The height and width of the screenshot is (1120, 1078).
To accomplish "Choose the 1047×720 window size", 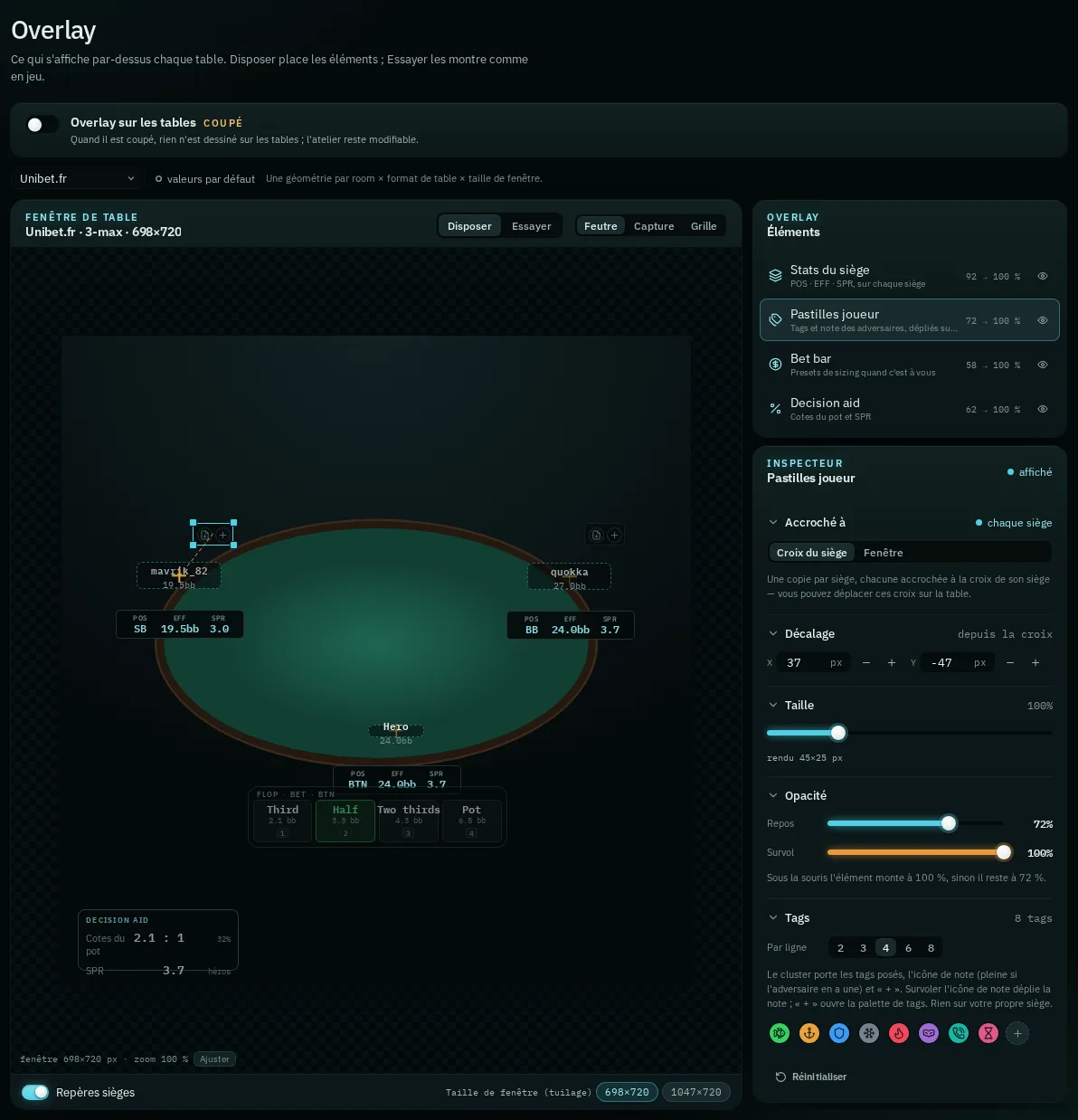I will (x=696, y=1092).
